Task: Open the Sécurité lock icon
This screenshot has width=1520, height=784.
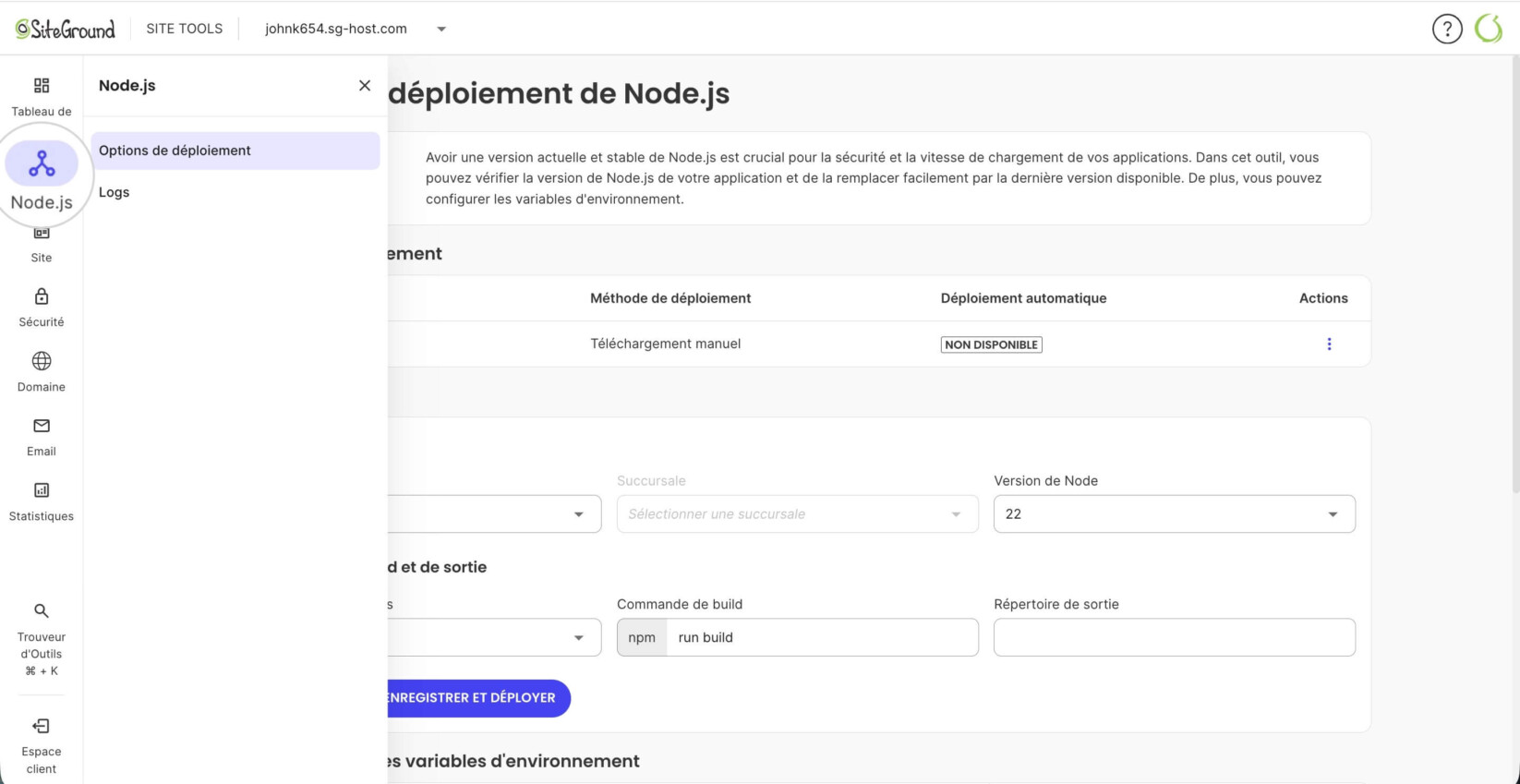Action: point(42,296)
